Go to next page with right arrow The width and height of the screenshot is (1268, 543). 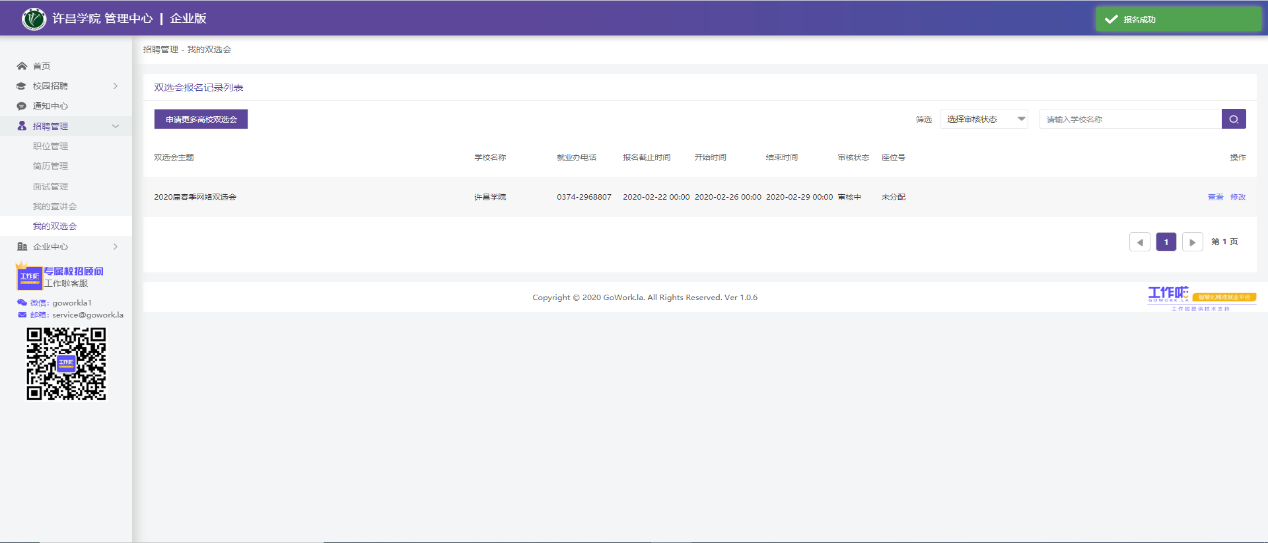pos(1192,242)
